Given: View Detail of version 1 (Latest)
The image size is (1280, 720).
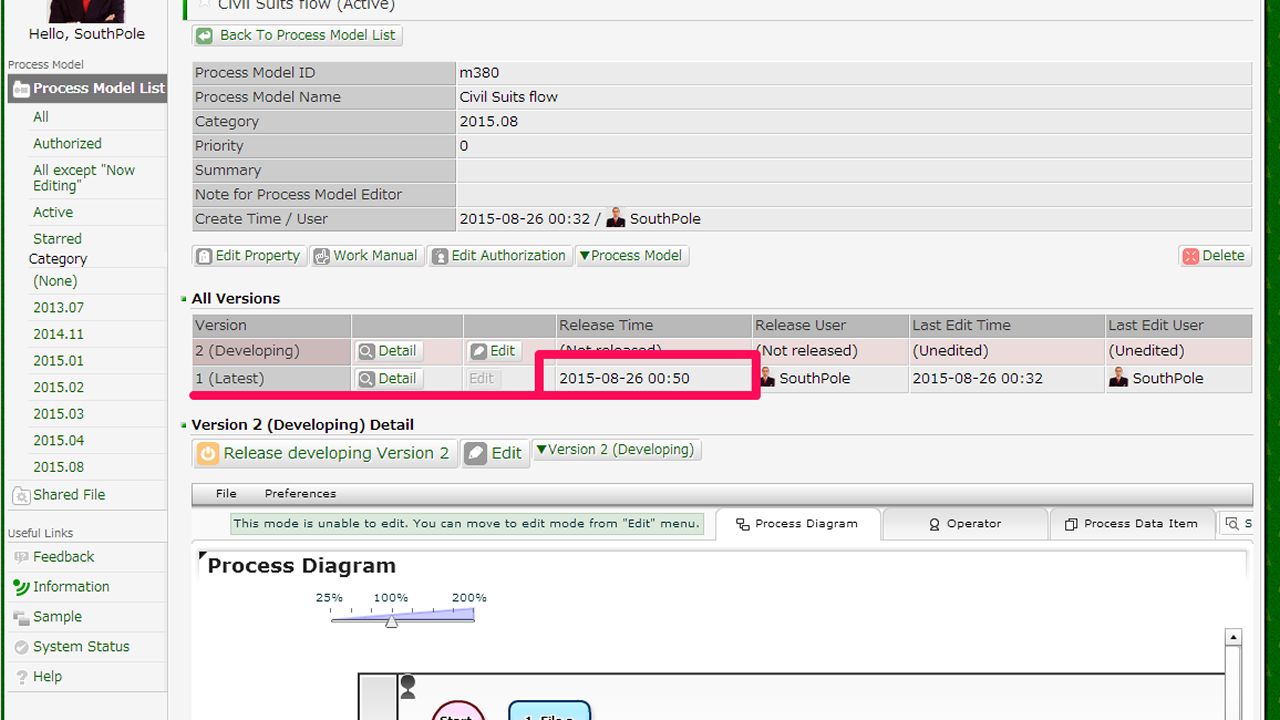Looking at the screenshot, I should 387,379.
